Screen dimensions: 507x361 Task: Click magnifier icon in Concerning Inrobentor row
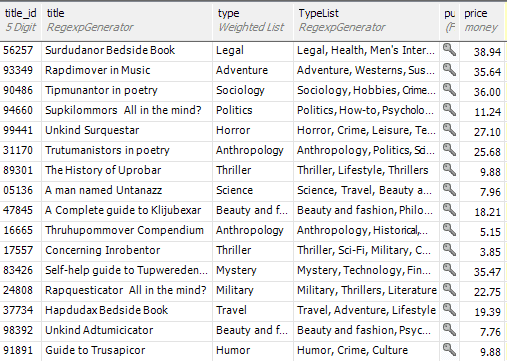tap(449, 250)
